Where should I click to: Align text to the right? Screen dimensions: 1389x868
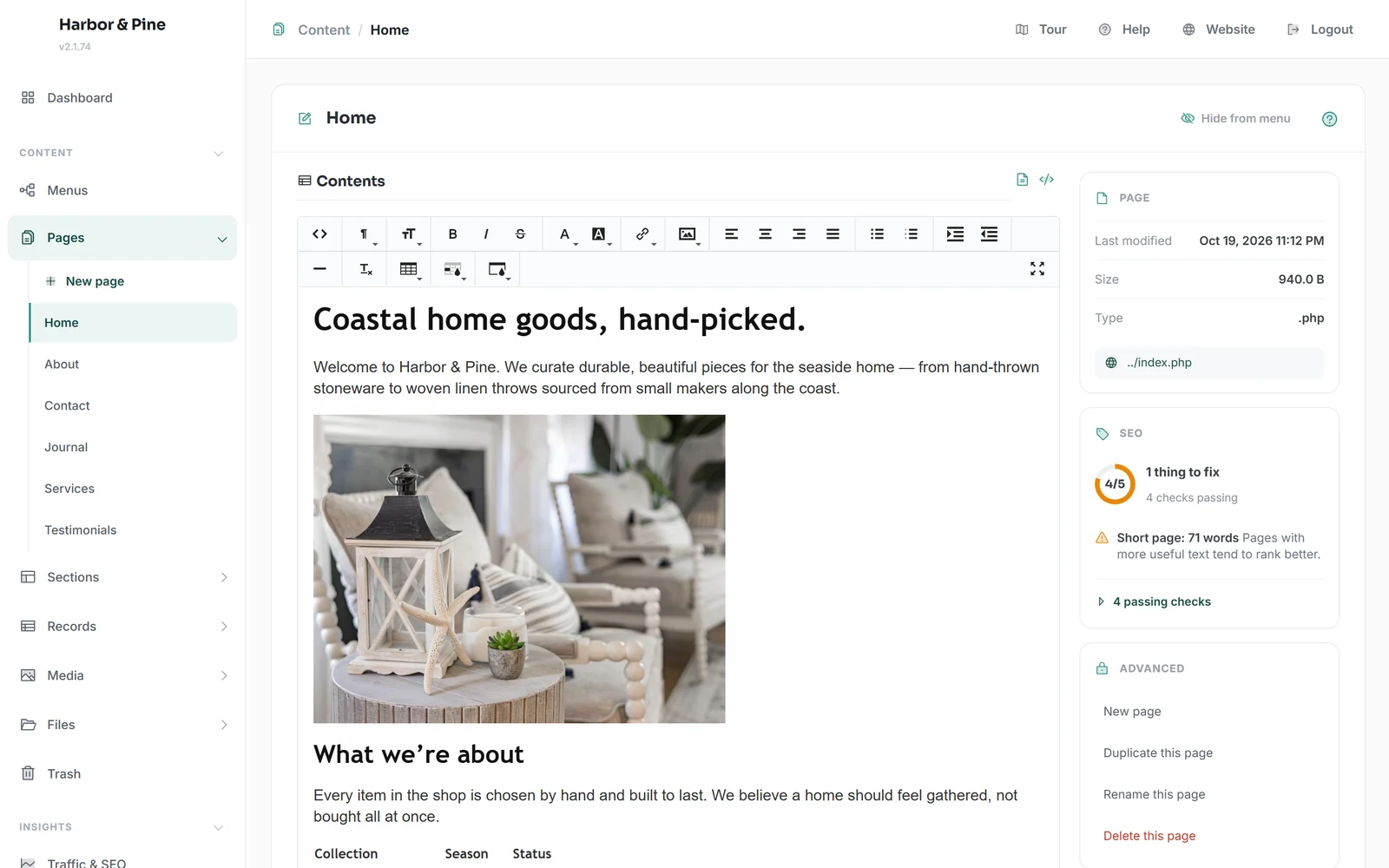[799, 233]
